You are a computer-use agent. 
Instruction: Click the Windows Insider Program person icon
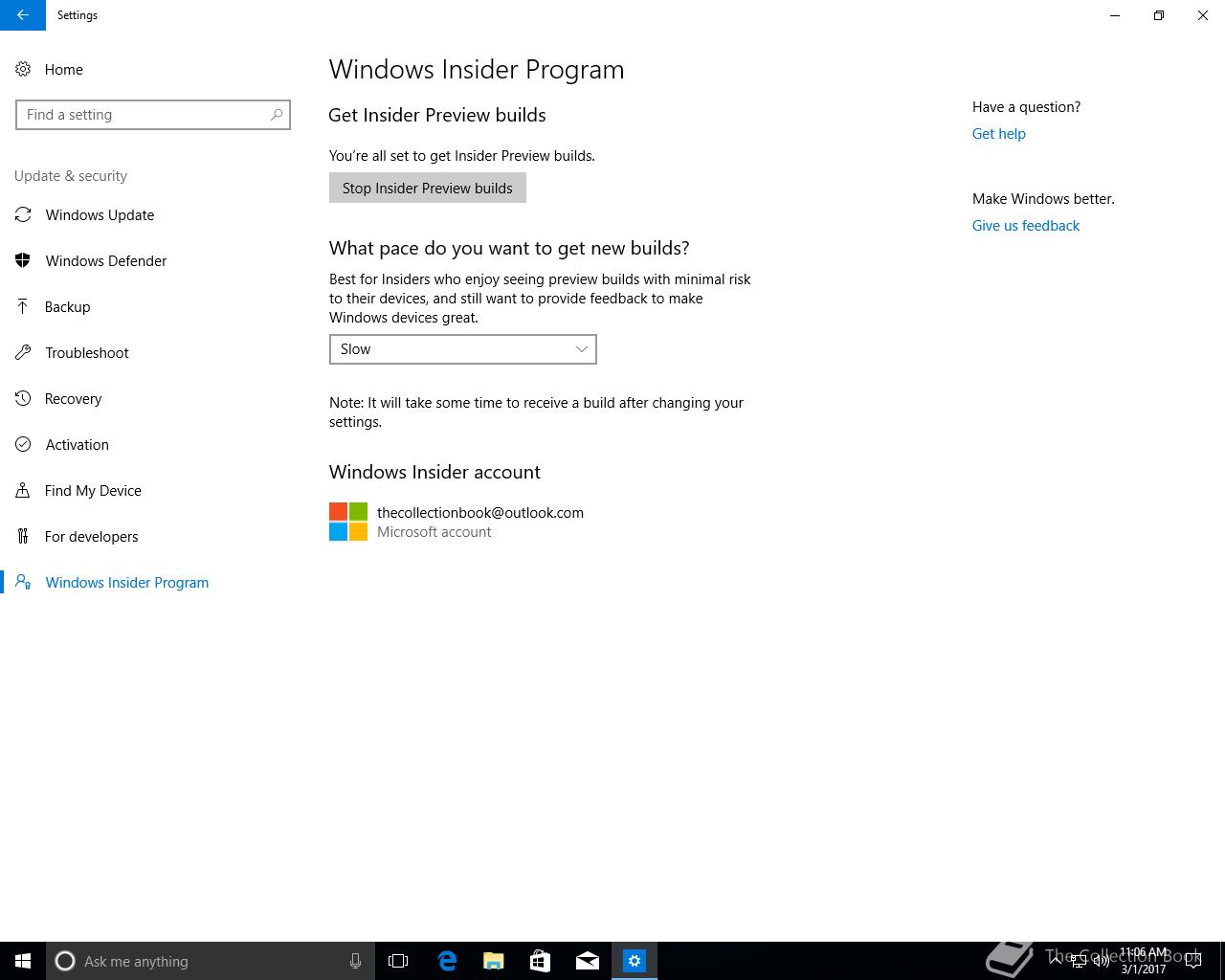(23, 583)
